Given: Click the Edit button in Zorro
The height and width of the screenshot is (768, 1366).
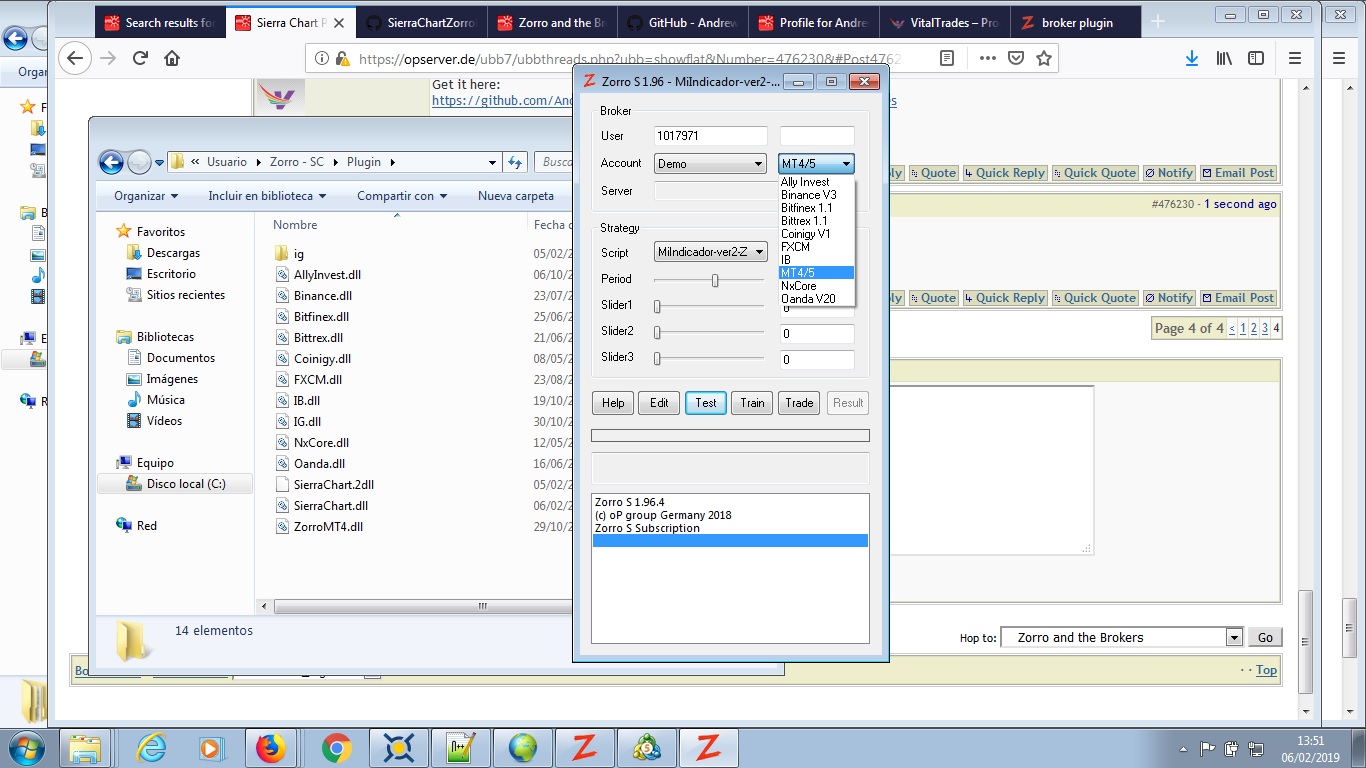Looking at the screenshot, I should coord(659,403).
